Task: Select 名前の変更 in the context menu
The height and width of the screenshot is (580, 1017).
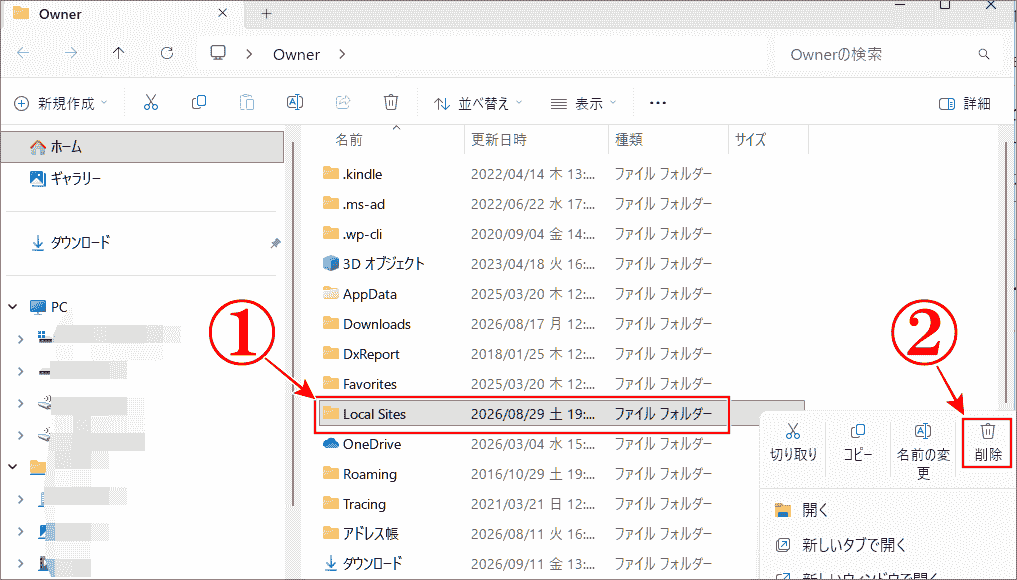Action: click(x=923, y=451)
